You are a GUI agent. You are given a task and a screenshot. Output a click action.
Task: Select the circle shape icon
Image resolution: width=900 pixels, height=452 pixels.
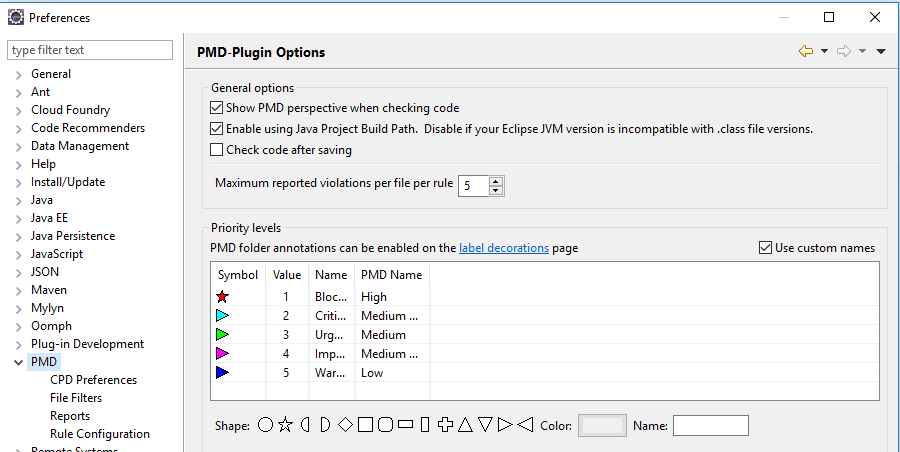click(x=265, y=425)
